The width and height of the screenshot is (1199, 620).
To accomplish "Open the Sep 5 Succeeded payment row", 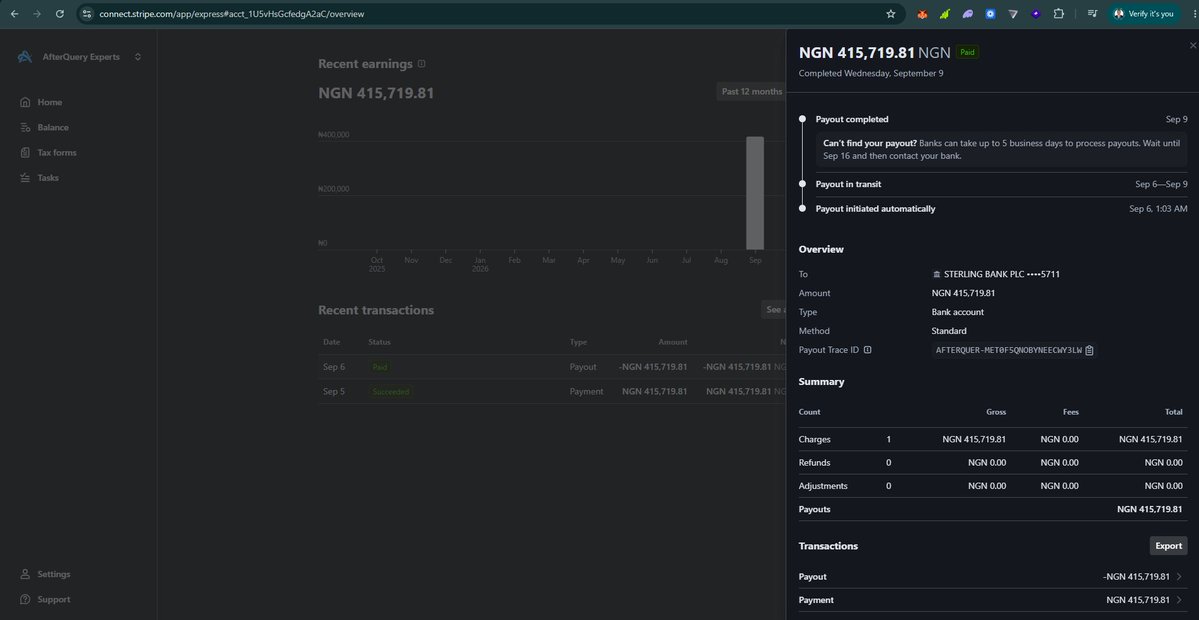I will (552, 391).
